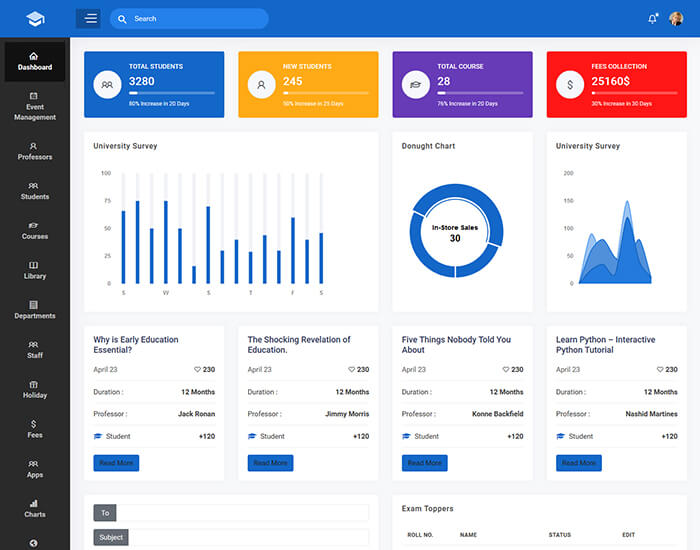Click the Library sidebar icon
The width and height of the screenshot is (700, 550).
(x=34, y=265)
